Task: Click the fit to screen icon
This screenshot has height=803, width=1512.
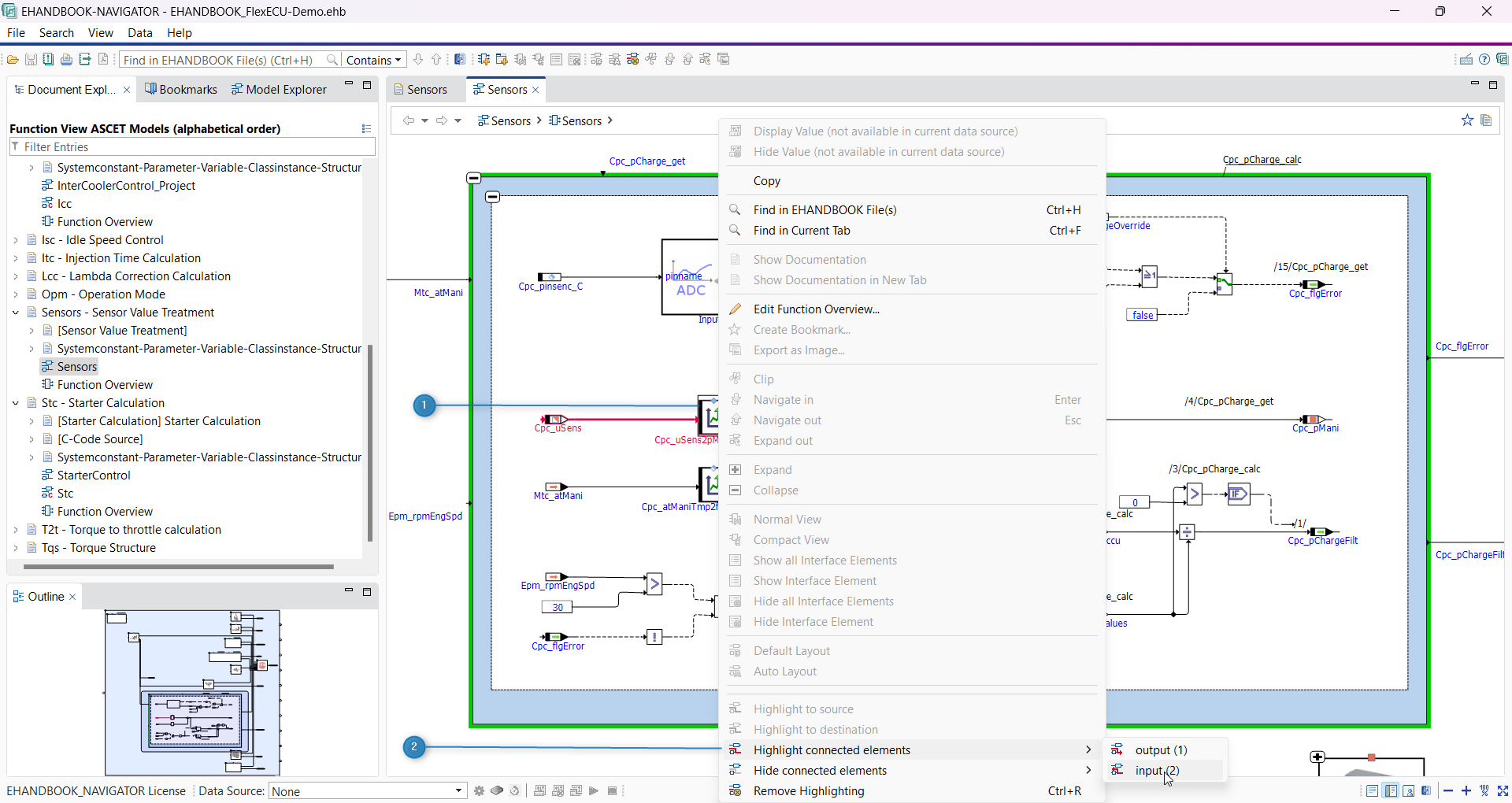Action: click(x=1503, y=791)
